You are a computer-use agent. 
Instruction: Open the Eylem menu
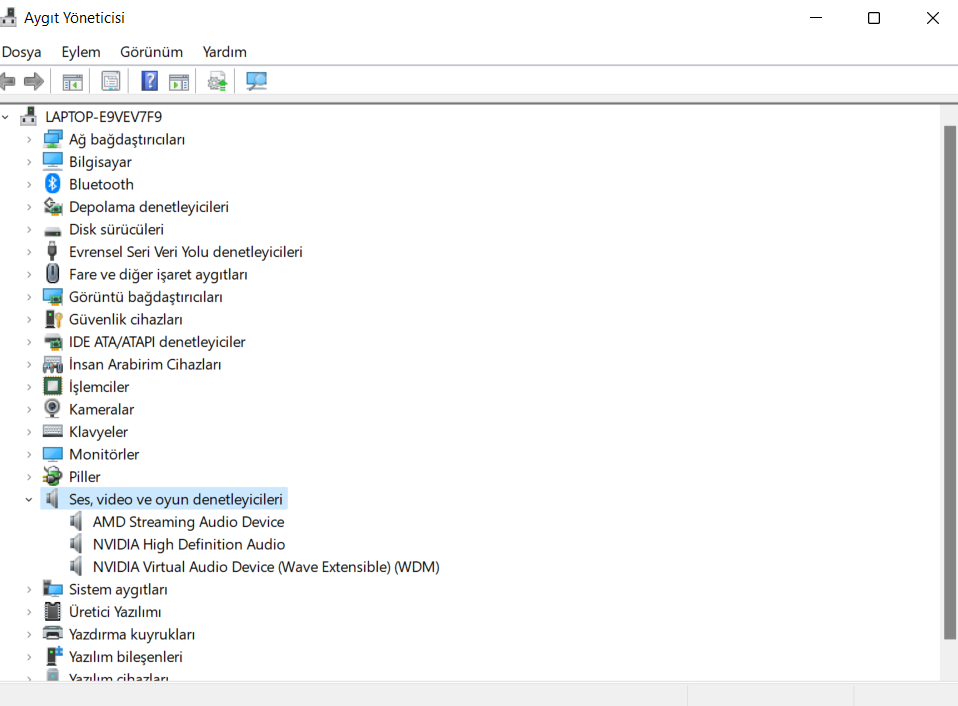click(81, 52)
